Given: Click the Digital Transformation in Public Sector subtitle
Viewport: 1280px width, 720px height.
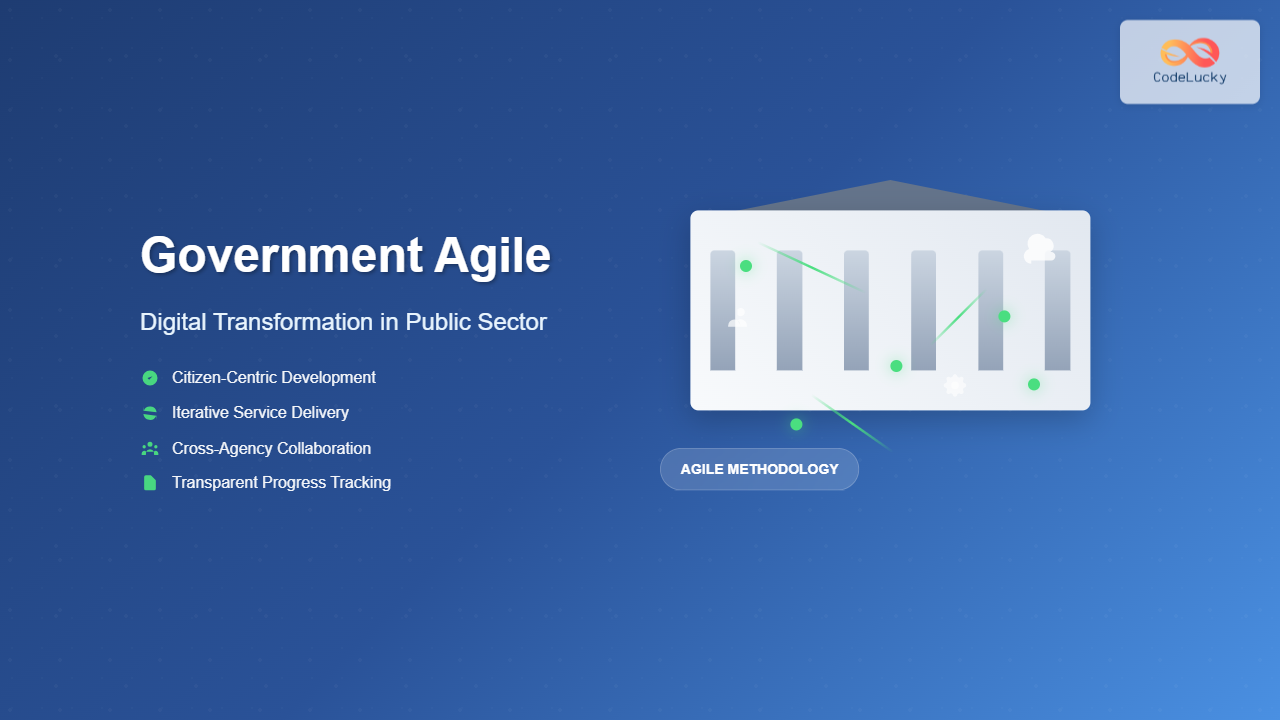Looking at the screenshot, I should point(343,322).
